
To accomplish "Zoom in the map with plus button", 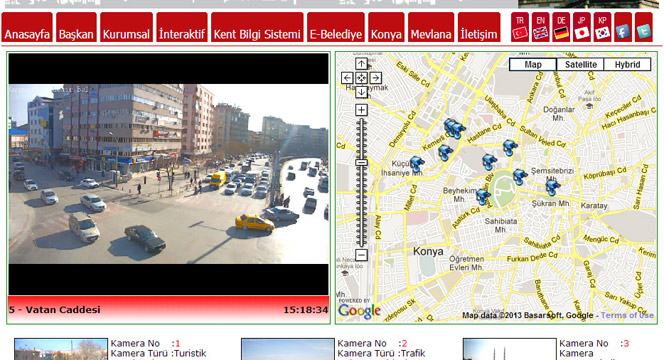I will (x=361, y=110).
